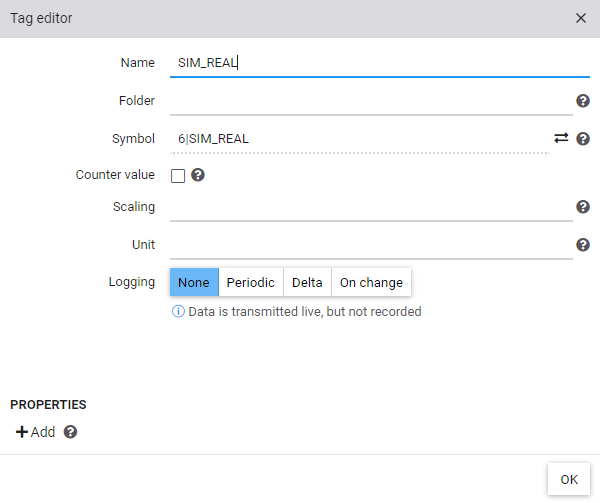Enable the Counter value checkbox
600x503 pixels.
coord(178,176)
